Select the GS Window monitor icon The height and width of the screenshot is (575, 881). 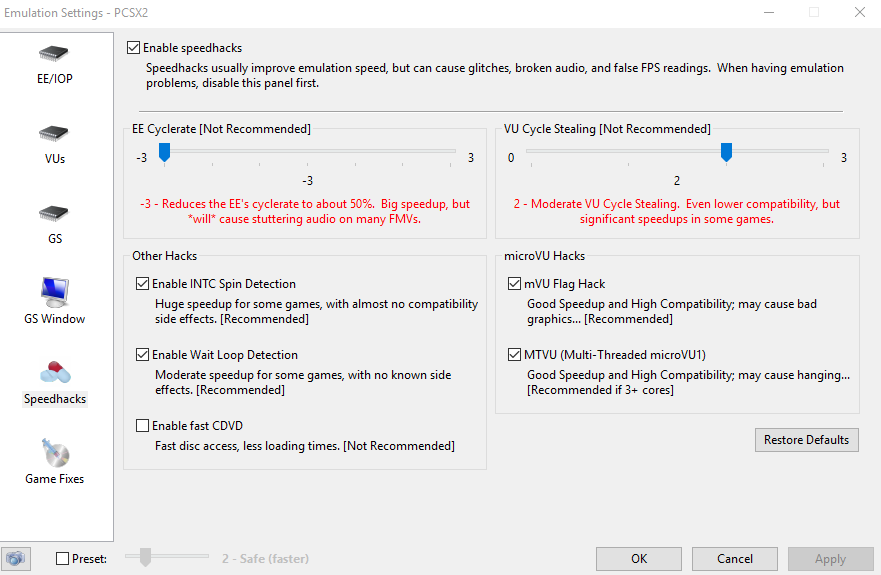(55, 292)
